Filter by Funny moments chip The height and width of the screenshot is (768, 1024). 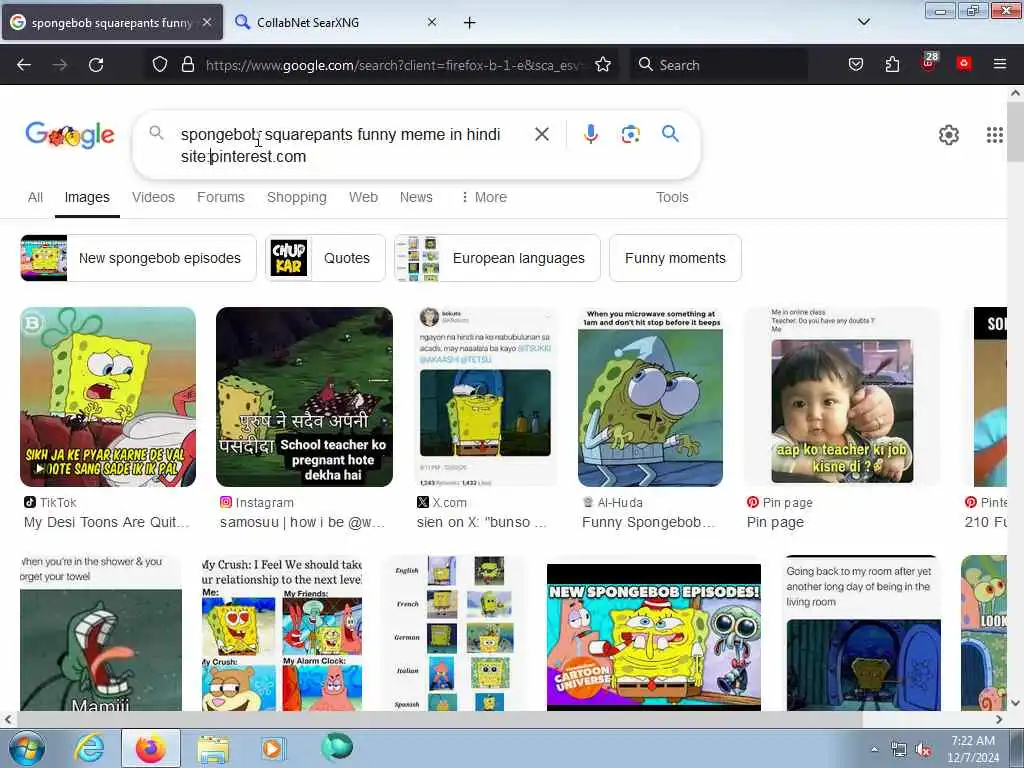(x=675, y=258)
